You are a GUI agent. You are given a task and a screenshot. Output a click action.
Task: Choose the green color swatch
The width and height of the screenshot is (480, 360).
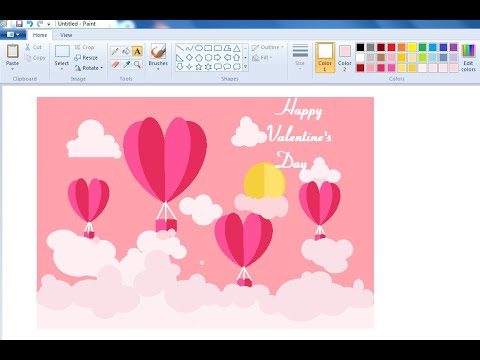422,47
